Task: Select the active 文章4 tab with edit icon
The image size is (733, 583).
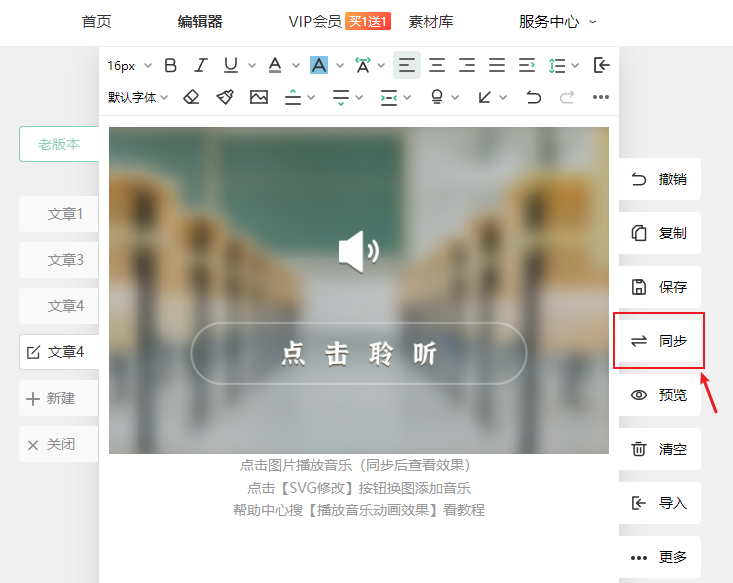Action: pos(59,352)
